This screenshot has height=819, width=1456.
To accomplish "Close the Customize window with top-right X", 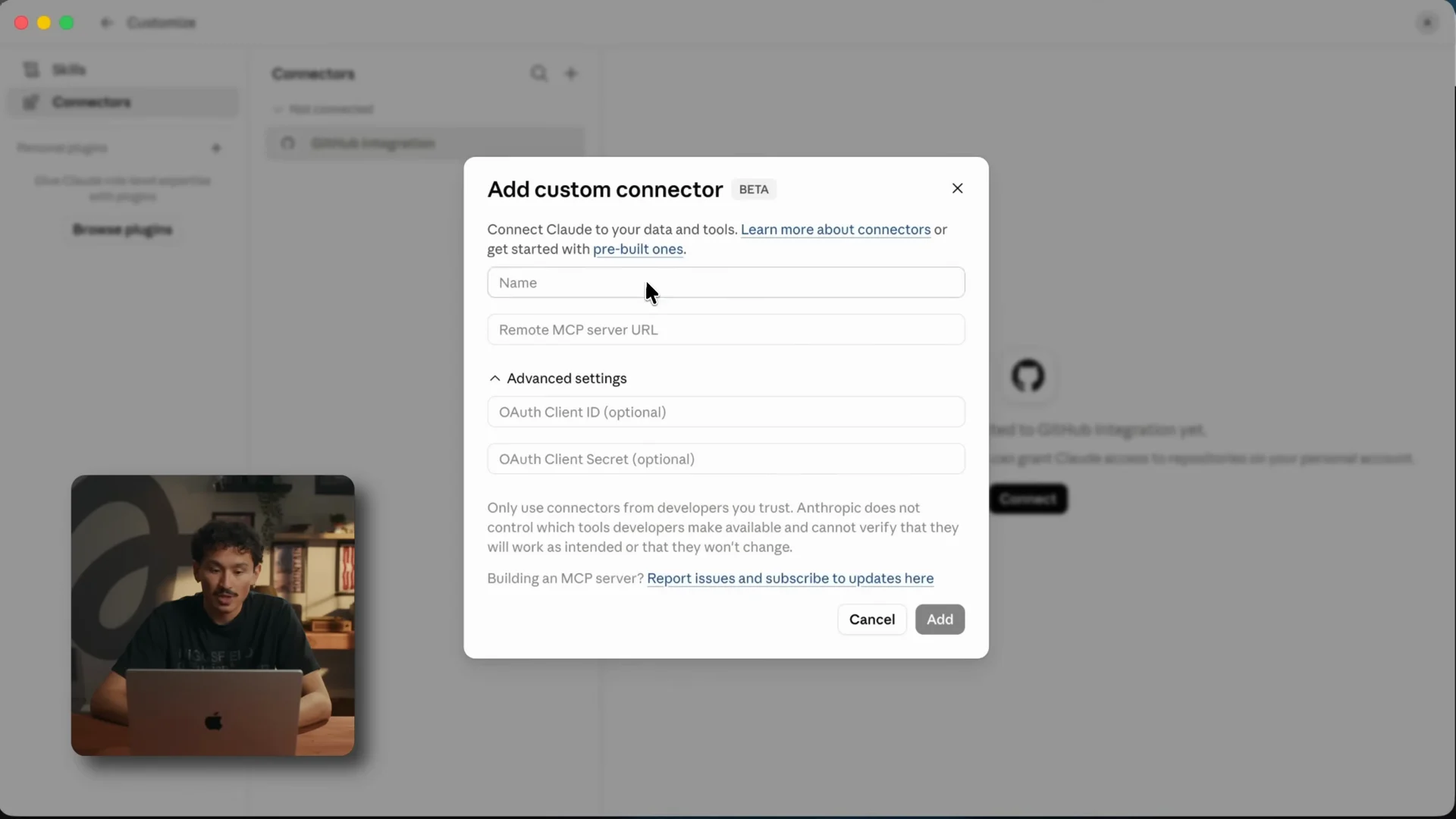I will 1426,23.
